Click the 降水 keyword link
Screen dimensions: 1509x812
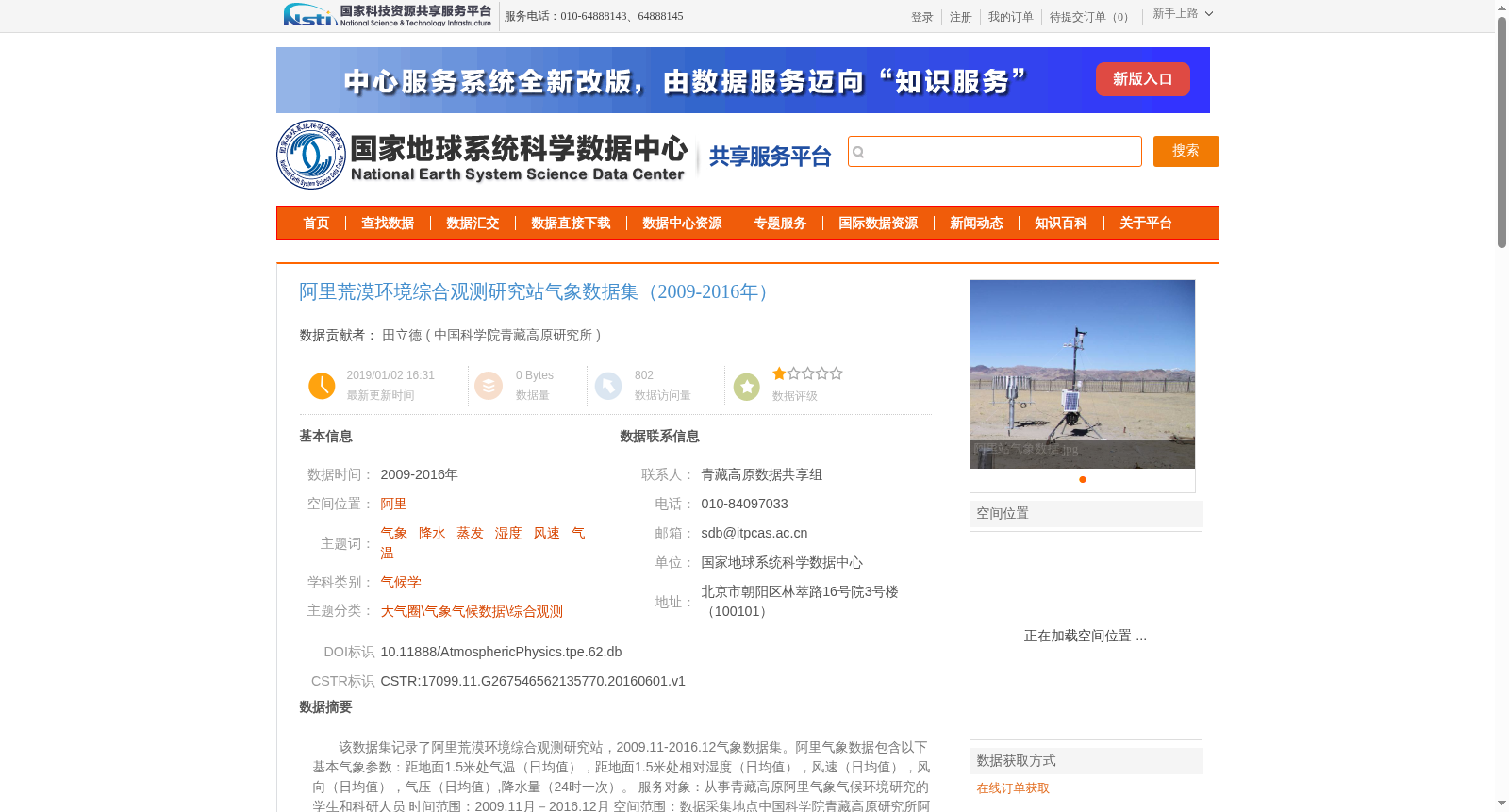coord(432,533)
